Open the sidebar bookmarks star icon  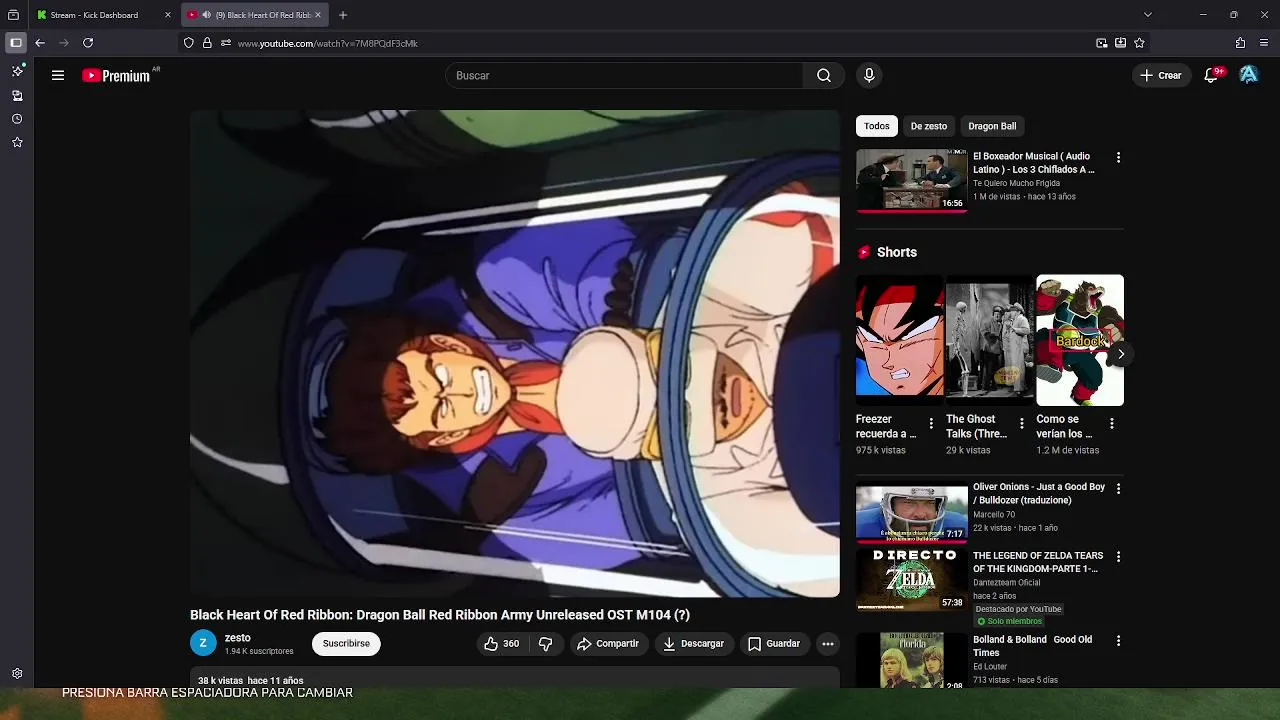click(17, 143)
